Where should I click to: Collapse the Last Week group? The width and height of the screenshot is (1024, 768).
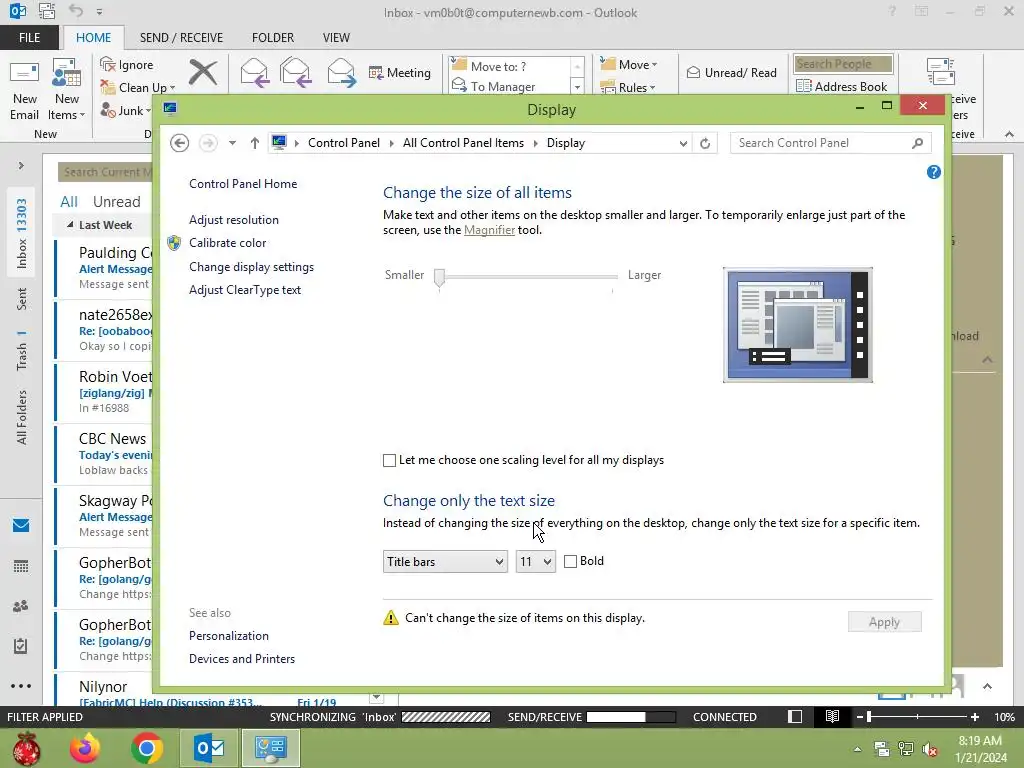click(70, 224)
